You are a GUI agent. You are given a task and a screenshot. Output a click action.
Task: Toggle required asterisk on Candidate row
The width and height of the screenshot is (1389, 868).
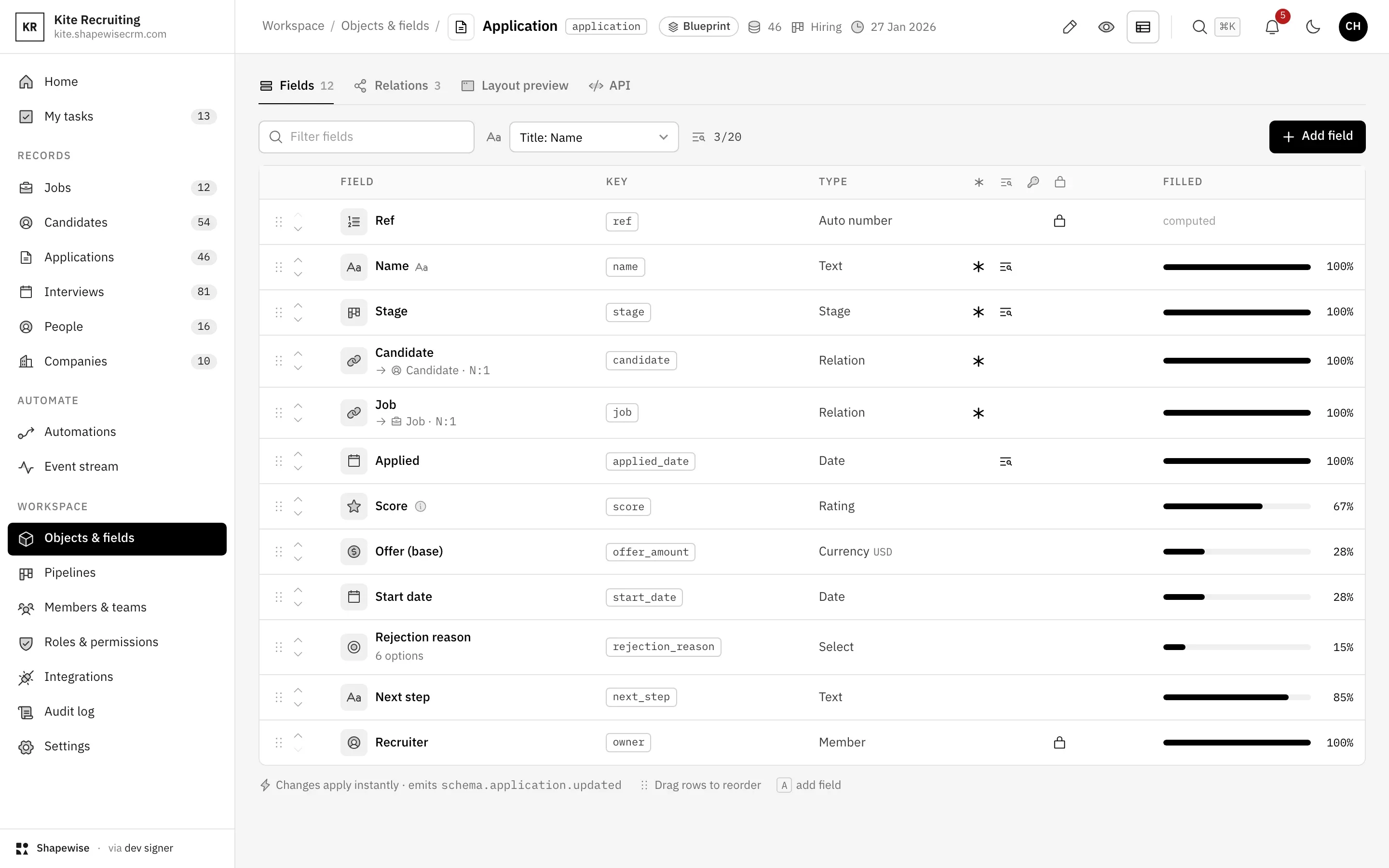point(979,361)
